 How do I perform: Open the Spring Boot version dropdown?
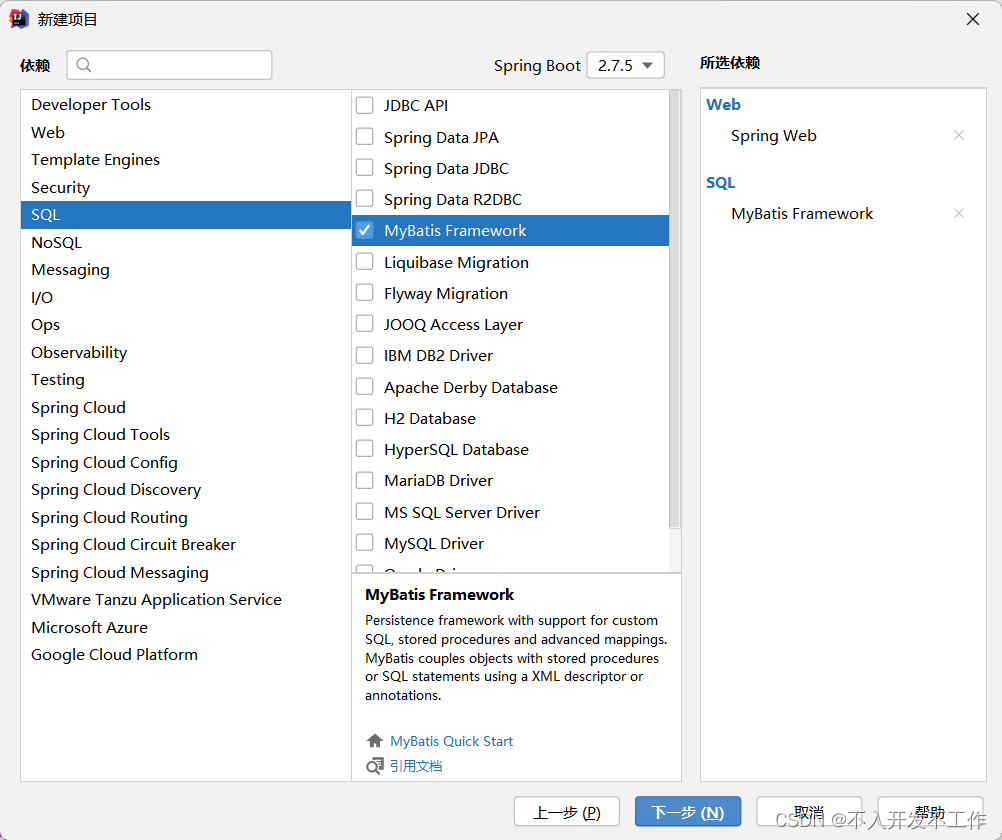click(625, 65)
